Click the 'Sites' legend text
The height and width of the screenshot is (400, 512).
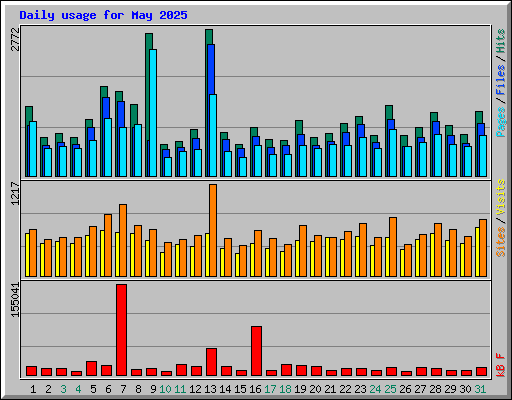501,242
